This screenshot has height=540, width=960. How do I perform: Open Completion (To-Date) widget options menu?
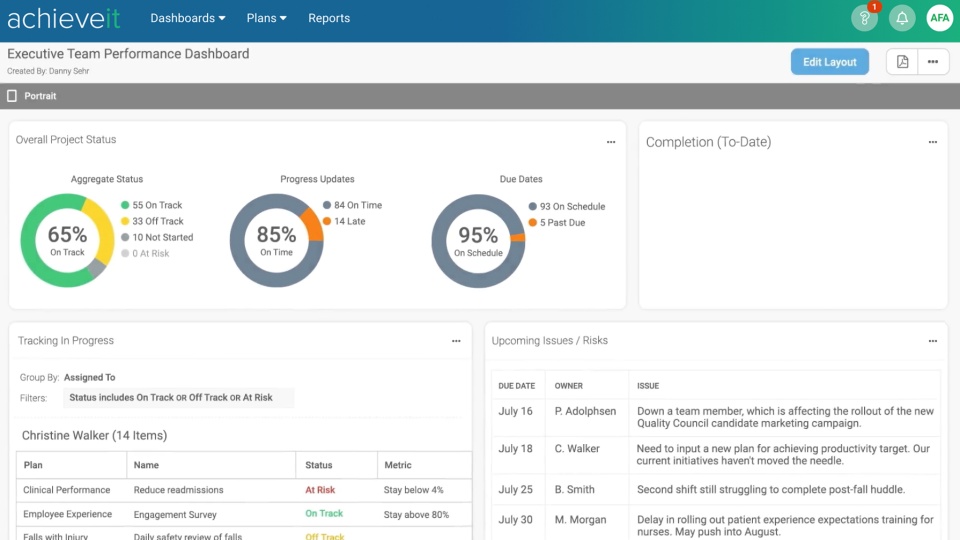click(x=932, y=142)
